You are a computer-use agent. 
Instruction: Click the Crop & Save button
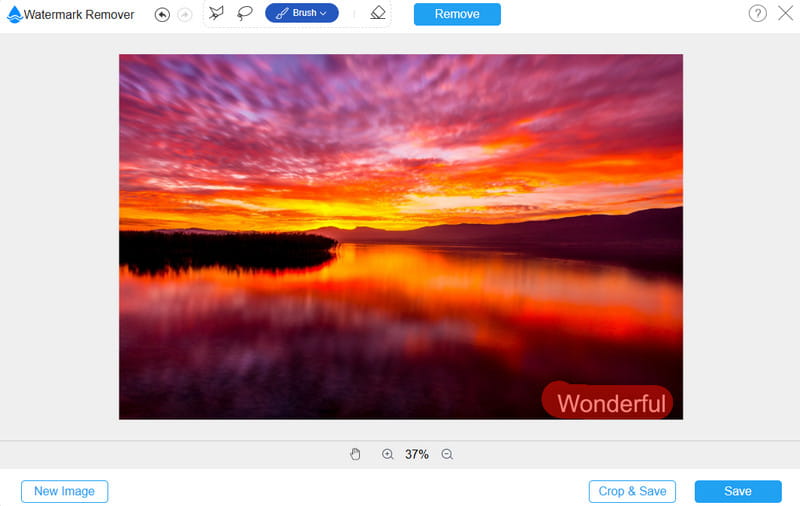(632, 491)
